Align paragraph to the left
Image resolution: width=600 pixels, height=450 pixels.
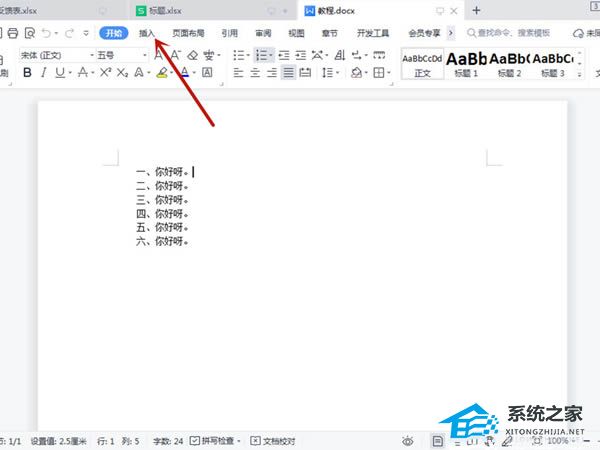tap(238, 72)
